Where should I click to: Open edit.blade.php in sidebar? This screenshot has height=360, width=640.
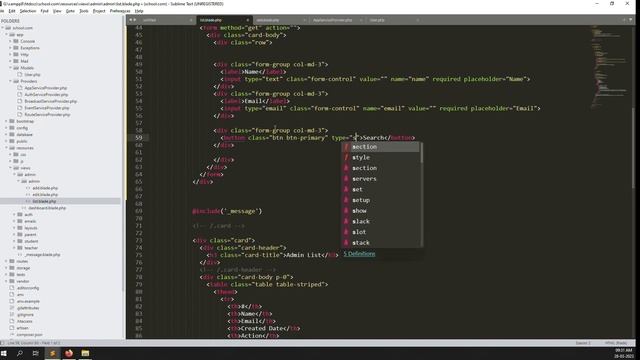[x=45, y=195]
